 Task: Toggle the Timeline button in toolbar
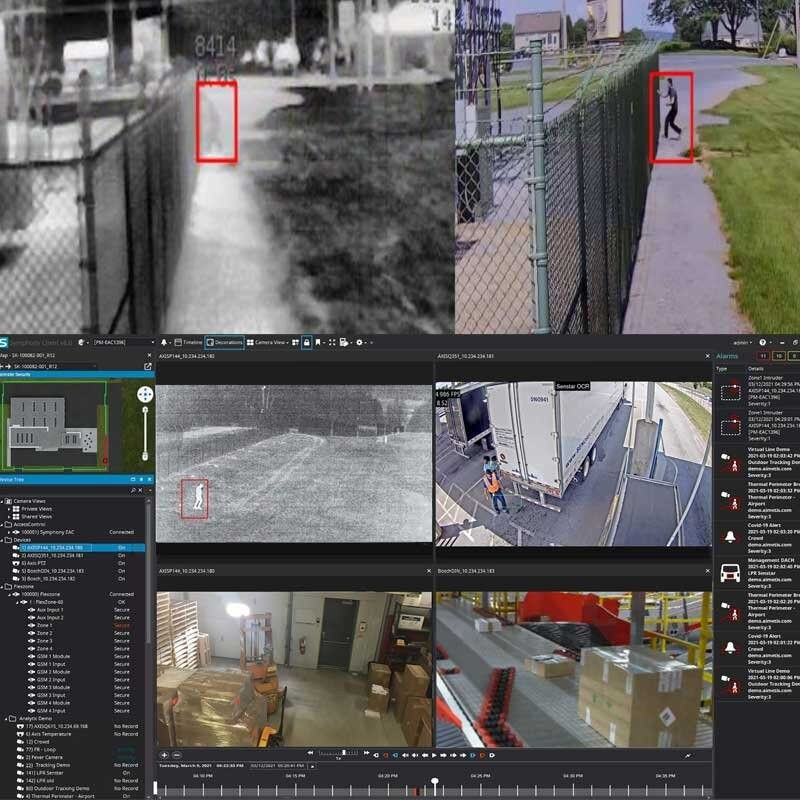click(x=188, y=342)
